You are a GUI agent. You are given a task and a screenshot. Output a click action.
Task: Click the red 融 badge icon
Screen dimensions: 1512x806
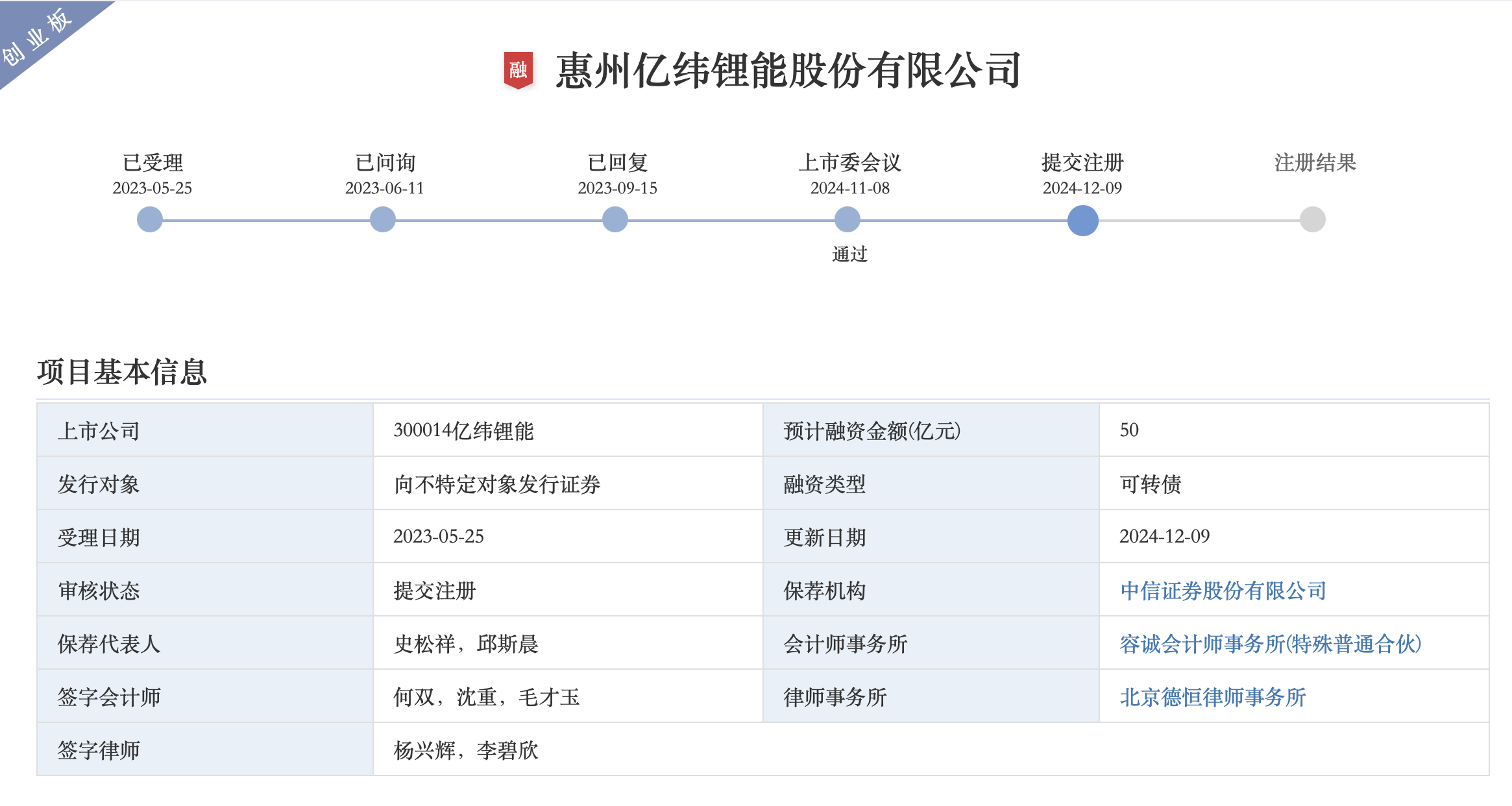pyautogui.click(x=518, y=69)
